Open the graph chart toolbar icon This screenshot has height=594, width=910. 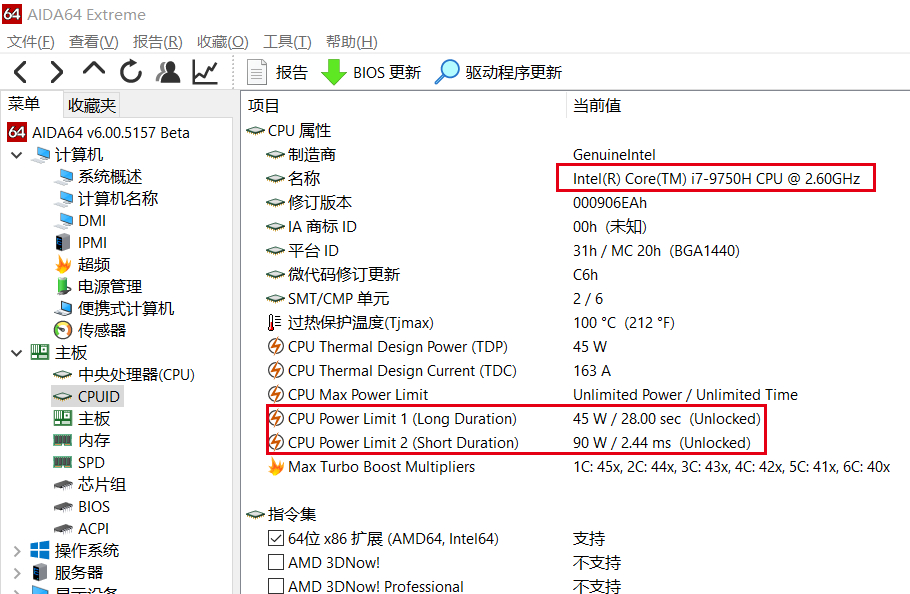click(x=205, y=72)
